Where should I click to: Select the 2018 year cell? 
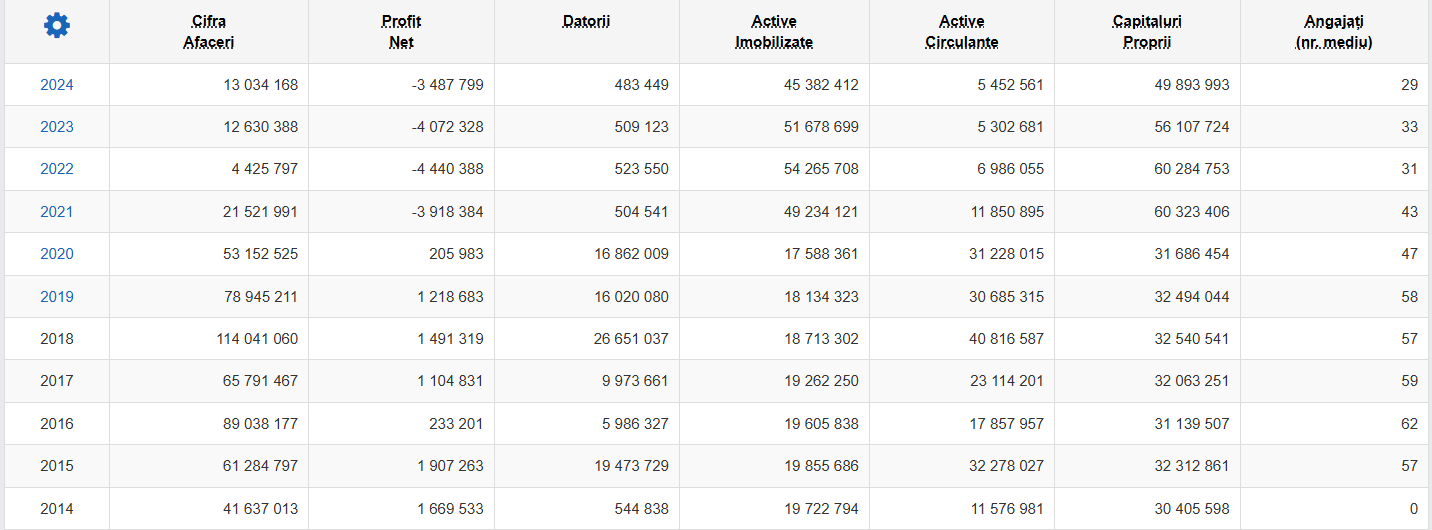click(x=57, y=339)
